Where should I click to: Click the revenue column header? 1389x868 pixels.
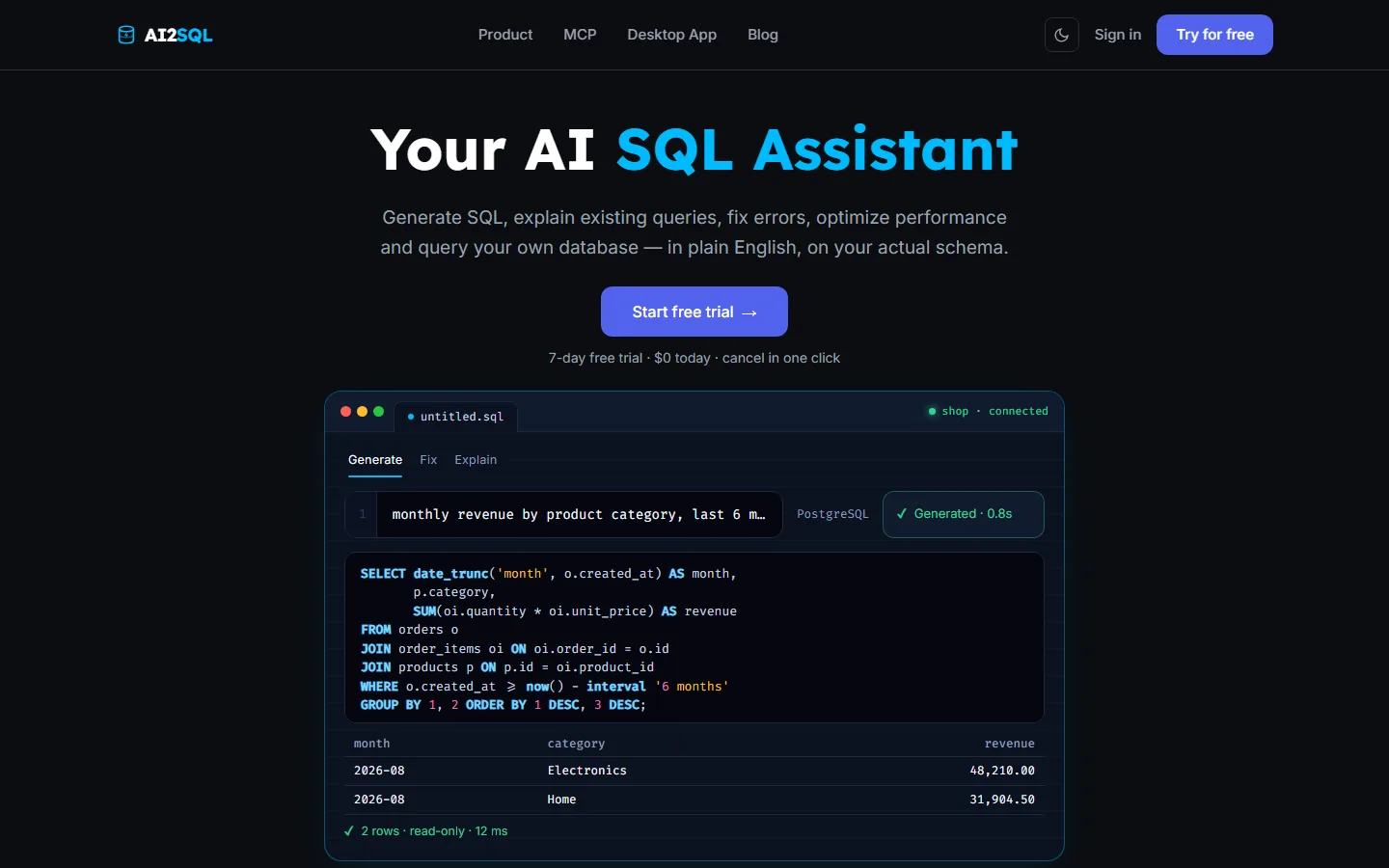coord(1009,744)
